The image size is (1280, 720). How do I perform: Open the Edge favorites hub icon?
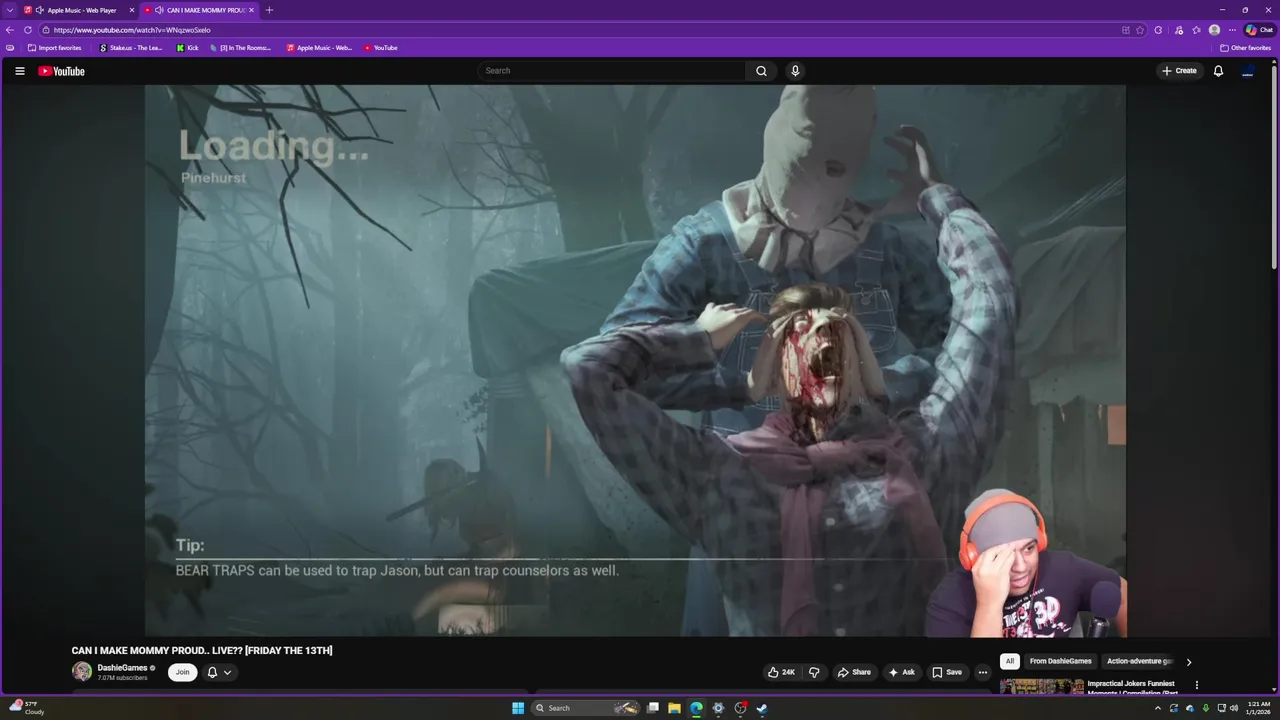tap(1196, 30)
